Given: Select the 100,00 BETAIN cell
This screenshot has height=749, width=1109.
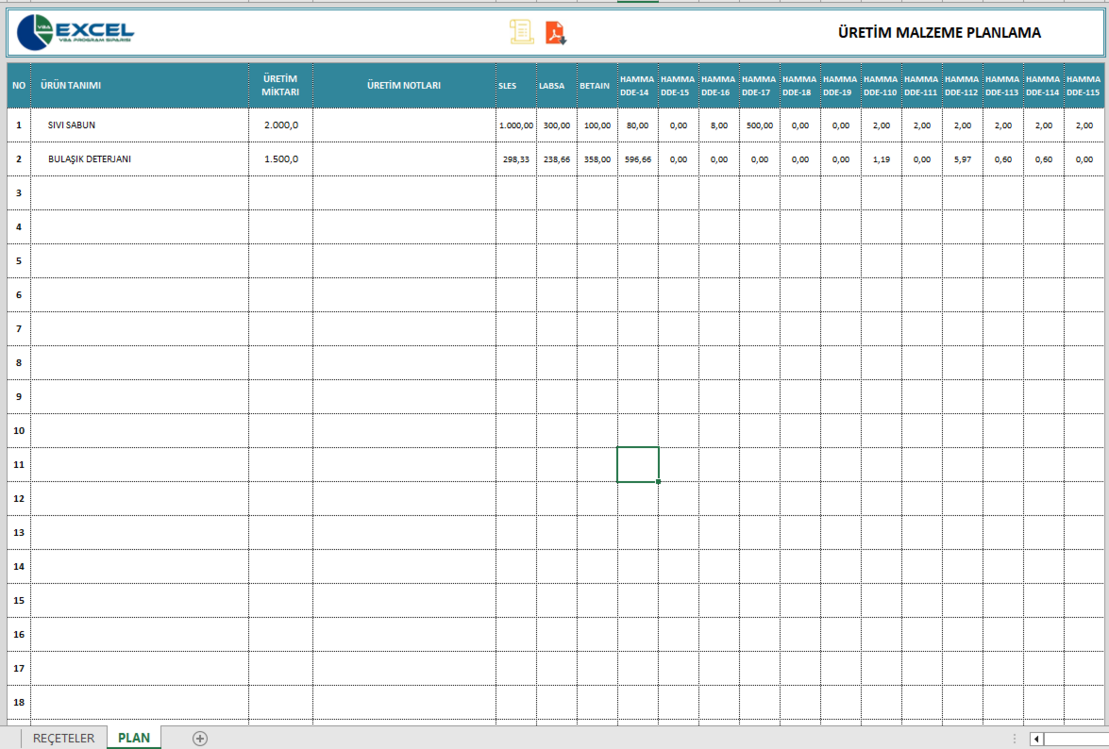Looking at the screenshot, I should 597,125.
